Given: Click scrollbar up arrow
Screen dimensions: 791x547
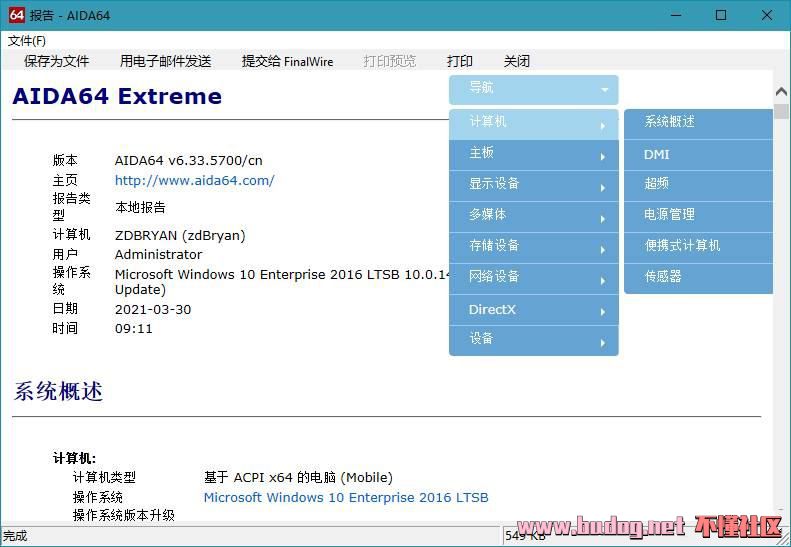Looking at the screenshot, I should [x=781, y=91].
